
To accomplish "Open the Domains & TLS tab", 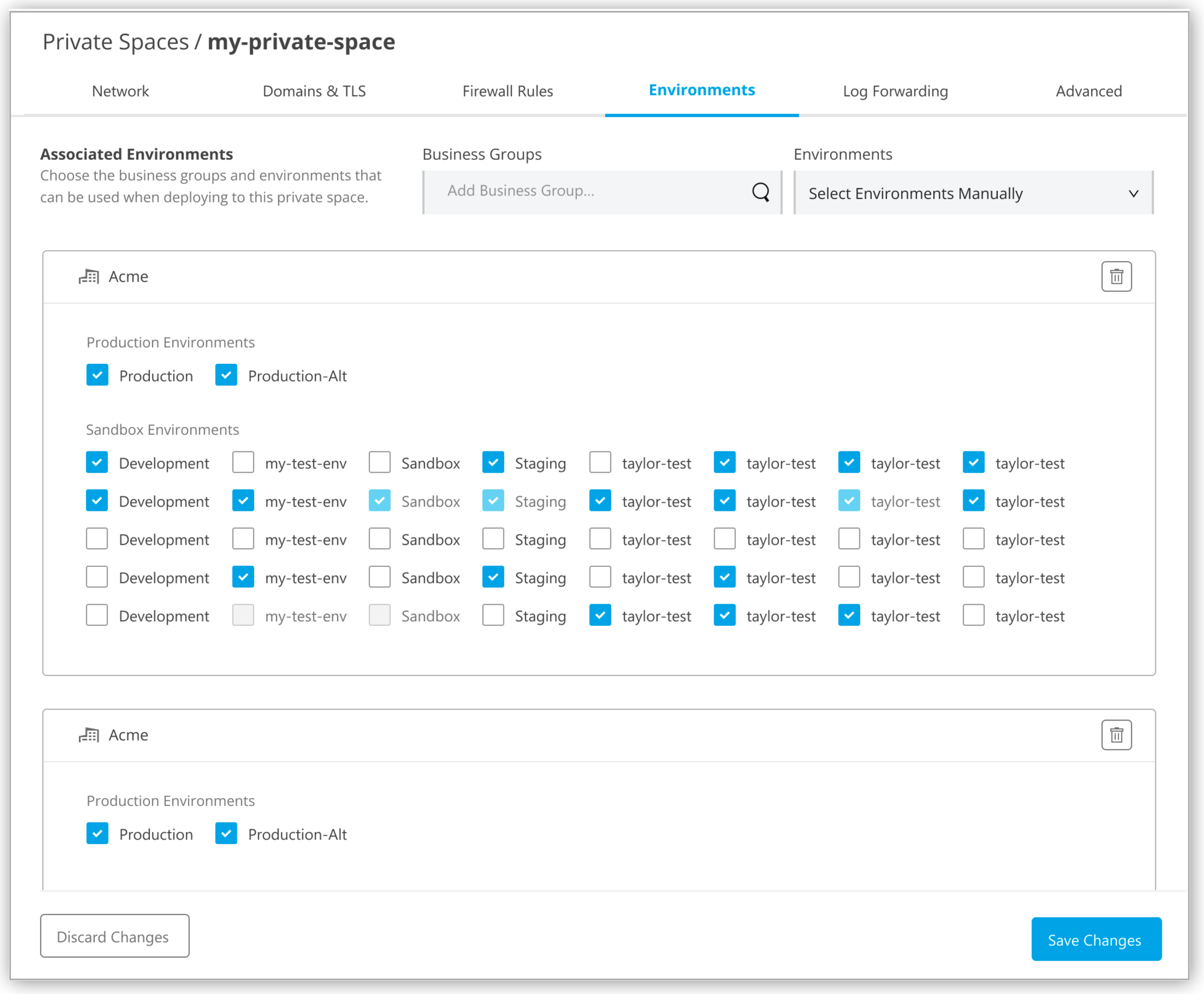I will coord(314,91).
